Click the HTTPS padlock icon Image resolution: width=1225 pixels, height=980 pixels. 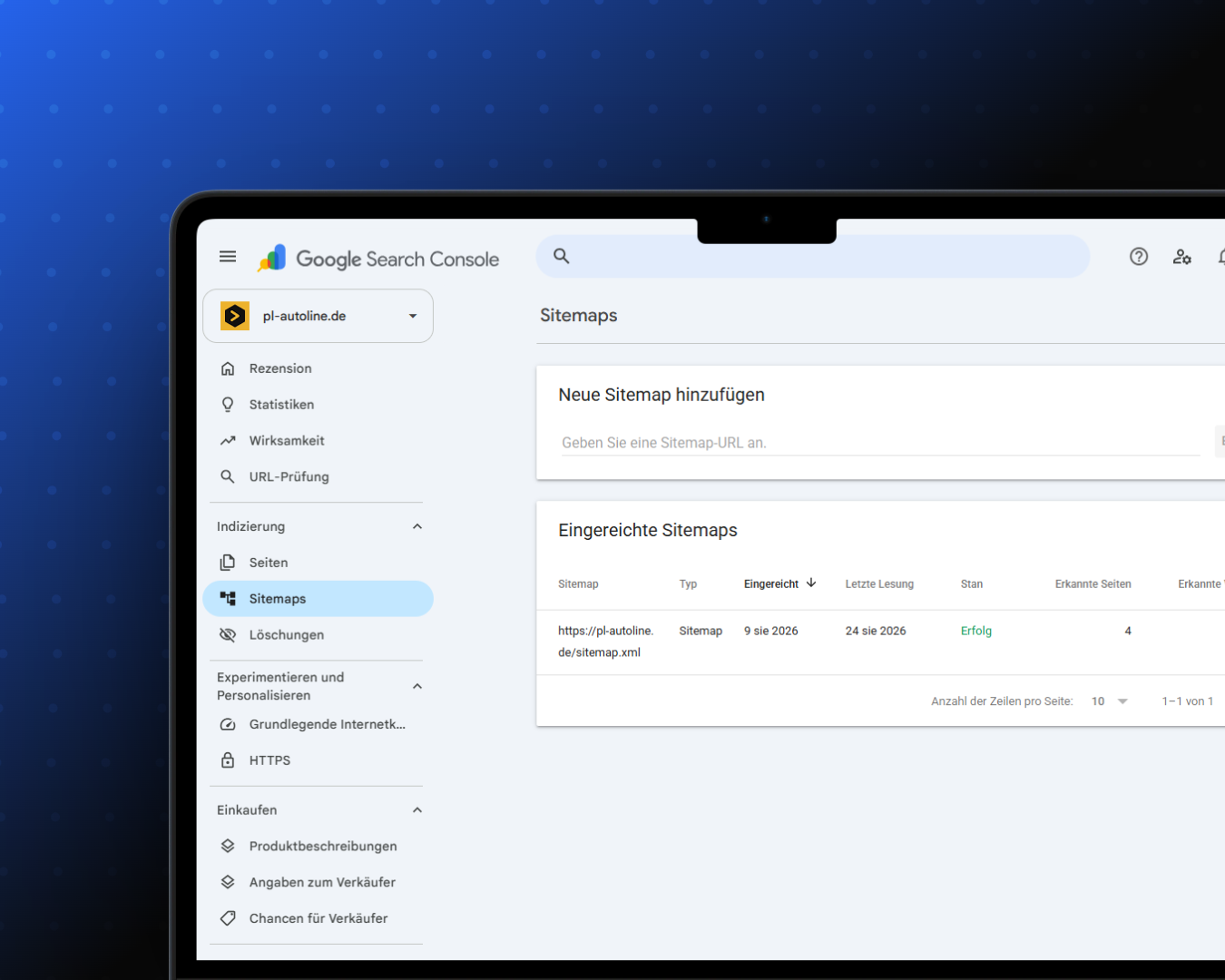(x=228, y=760)
